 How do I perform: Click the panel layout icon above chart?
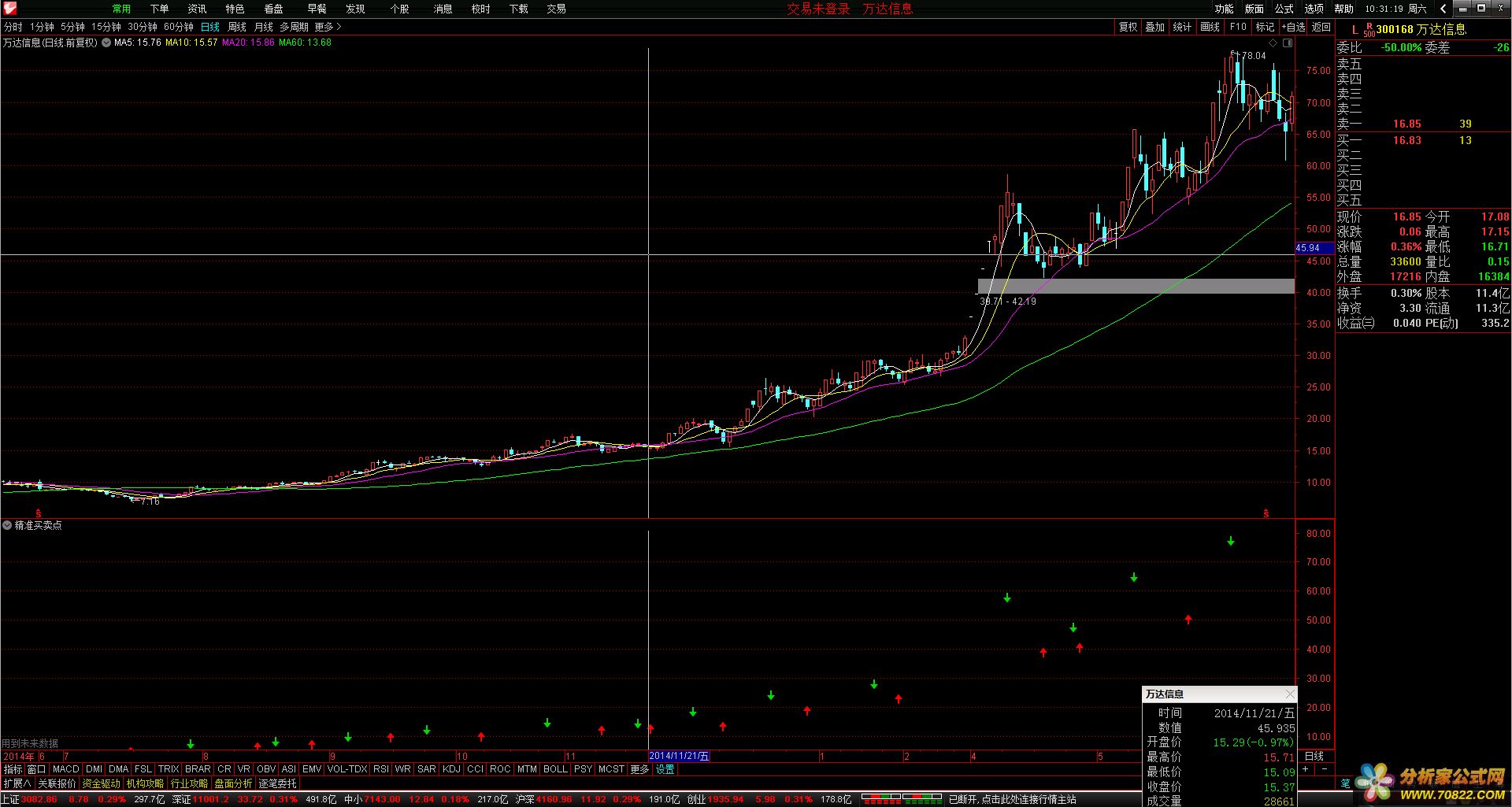(x=1288, y=43)
